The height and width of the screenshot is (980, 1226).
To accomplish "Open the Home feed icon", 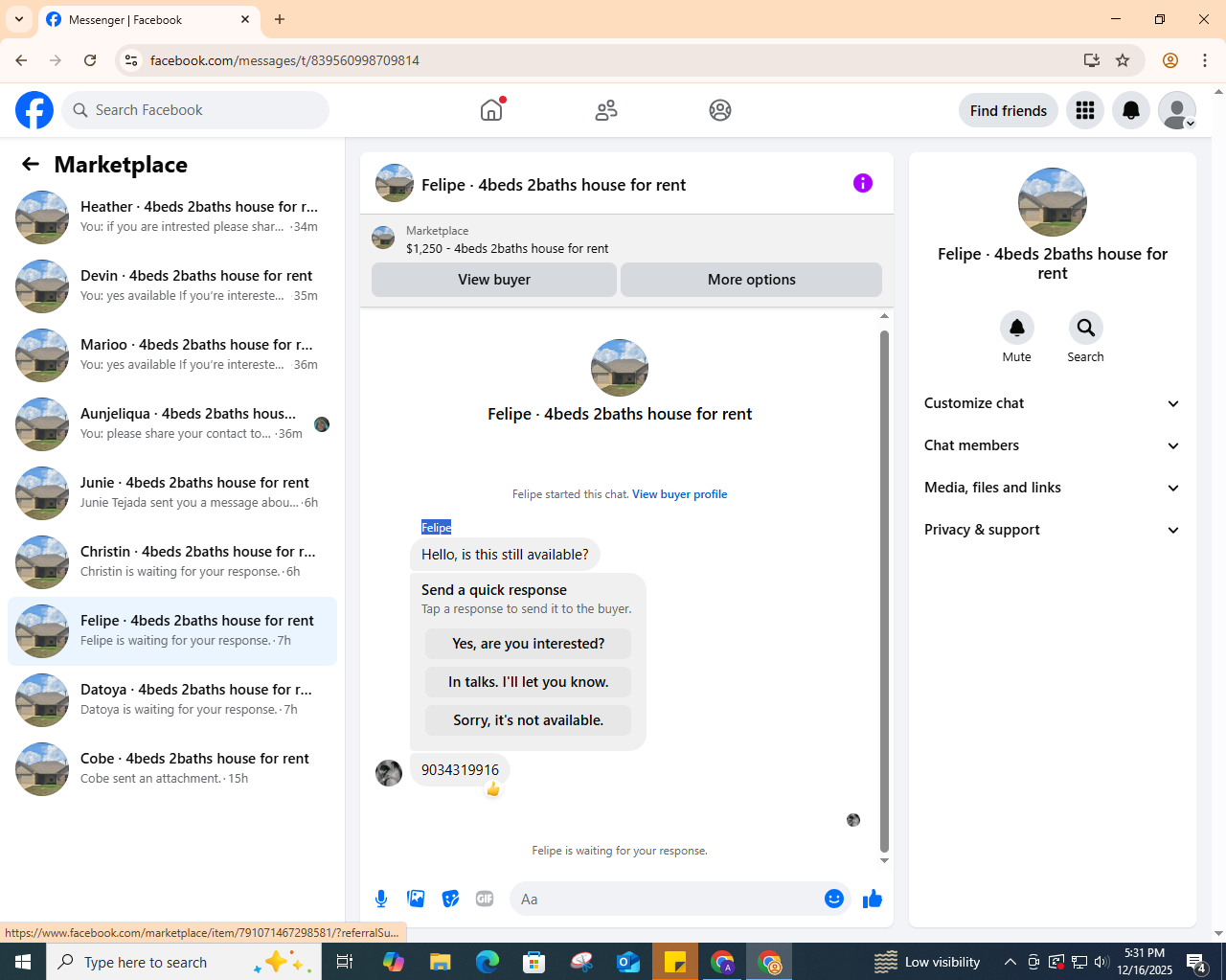I will click(491, 110).
